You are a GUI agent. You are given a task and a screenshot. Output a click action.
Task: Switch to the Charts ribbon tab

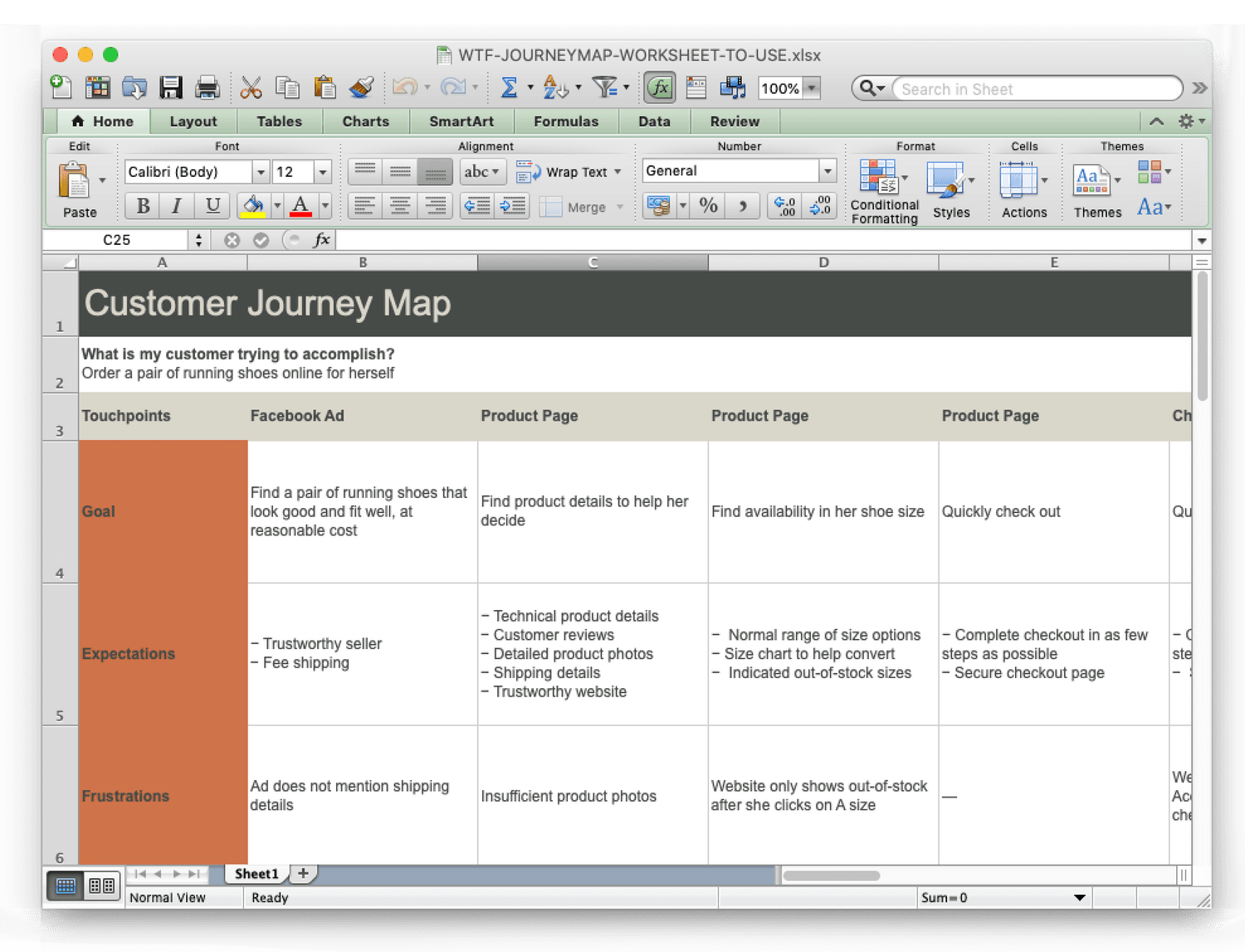click(x=365, y=121)
